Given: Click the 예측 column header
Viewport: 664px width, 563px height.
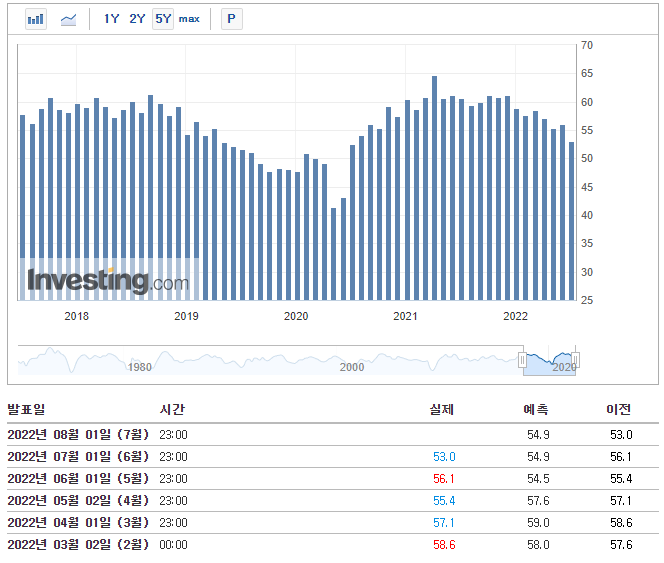Looking at the screenshot, I should pos(536,409).
